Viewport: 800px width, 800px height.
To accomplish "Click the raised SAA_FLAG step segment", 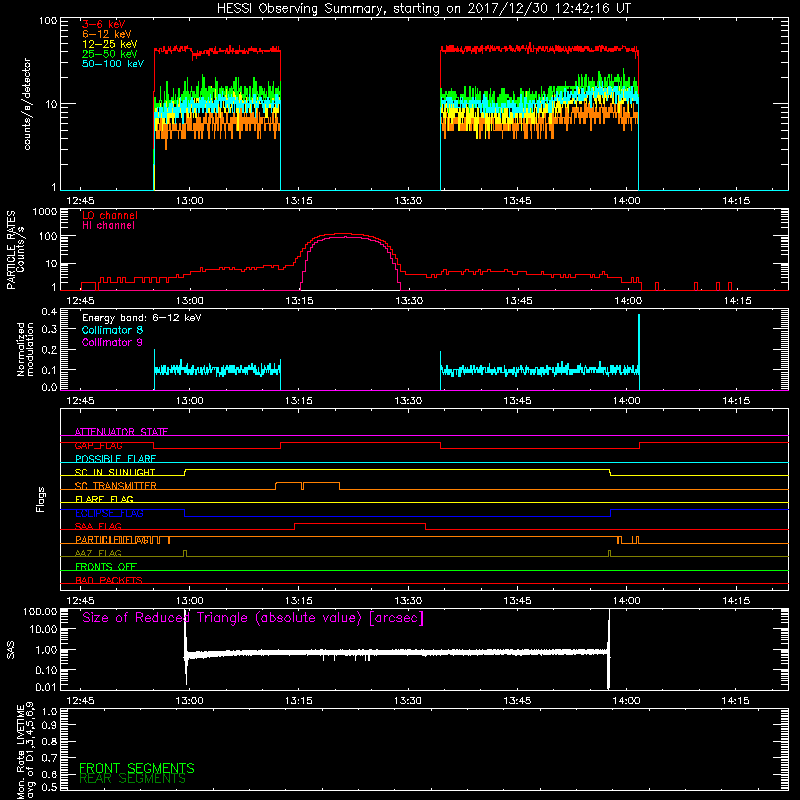I will [360, 523].
